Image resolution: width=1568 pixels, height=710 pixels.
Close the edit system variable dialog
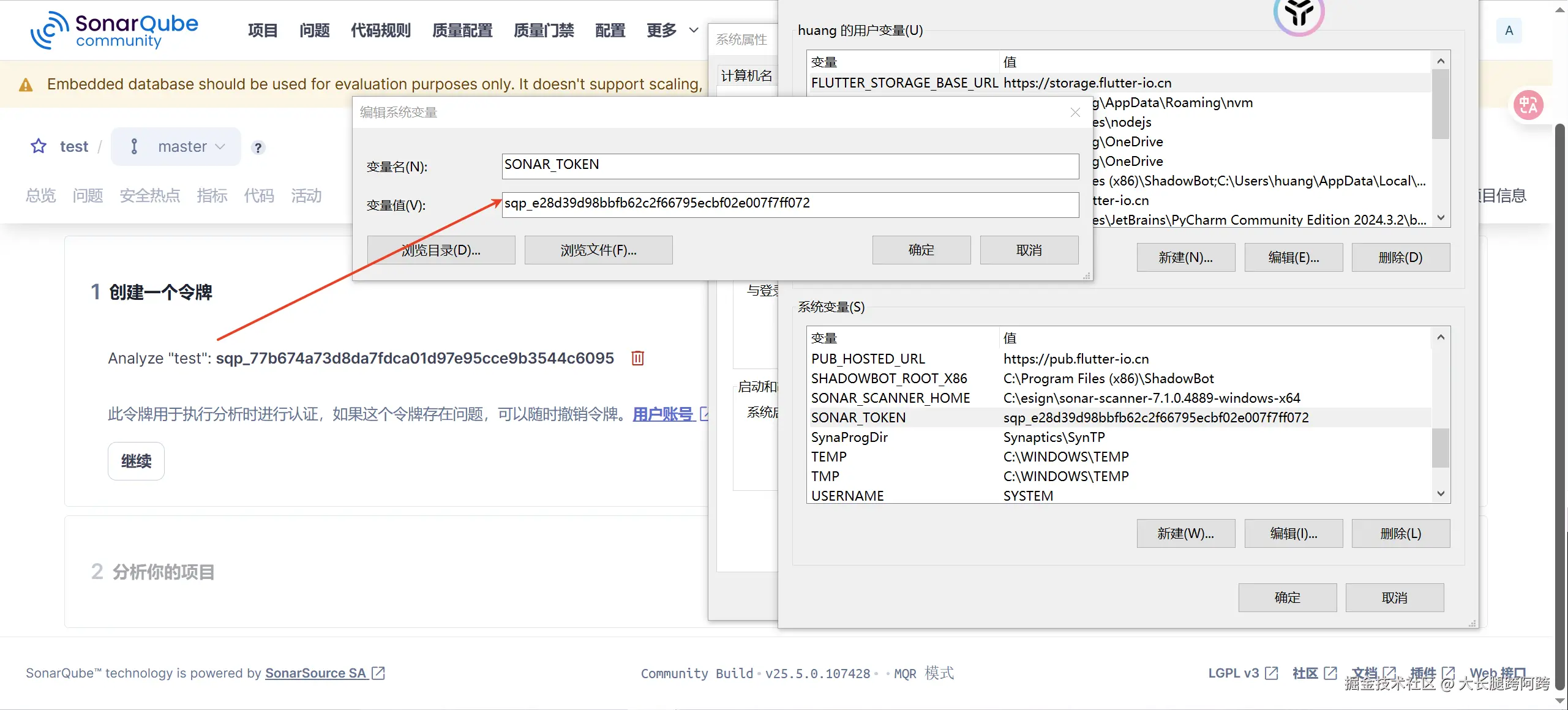pos(1075,112)
